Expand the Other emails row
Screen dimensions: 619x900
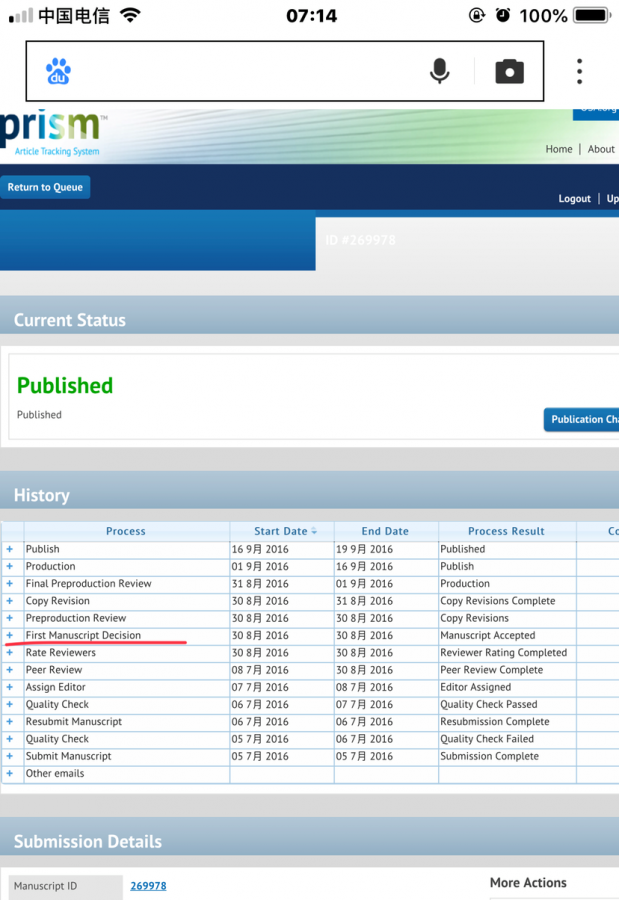click(x=11, y=774)
